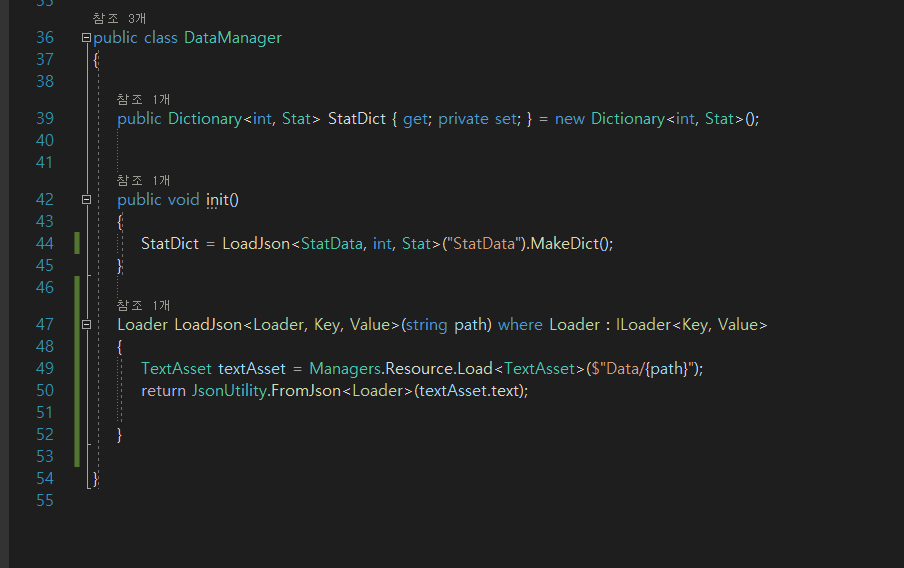This screenshot has width=904, height=568.
Task: Show the '참조 1개' references above init()
Action: point(143,180)
